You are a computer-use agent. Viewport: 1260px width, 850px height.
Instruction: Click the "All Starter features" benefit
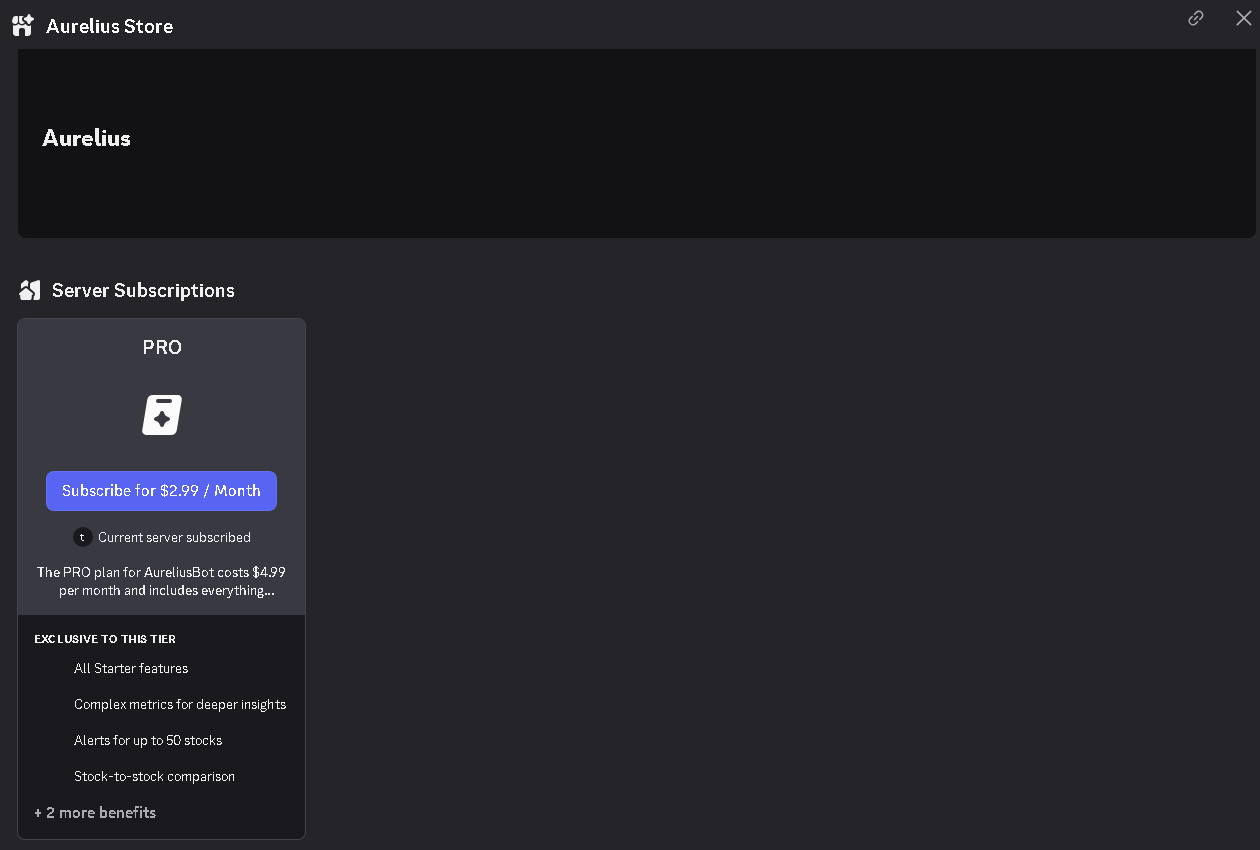[131, 668]
